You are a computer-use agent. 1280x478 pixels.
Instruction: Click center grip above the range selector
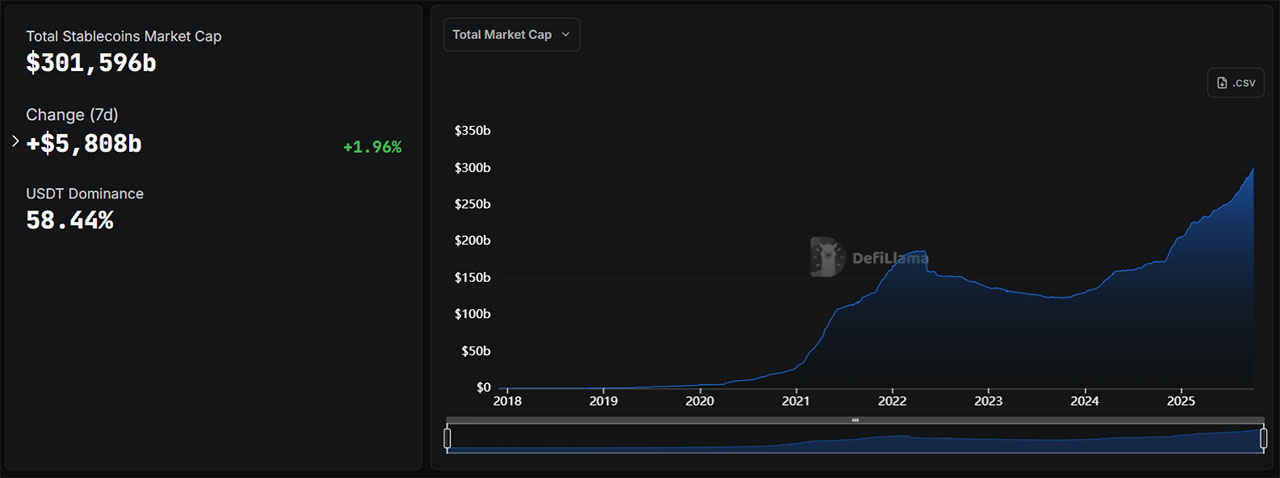[x=855, y=420]
